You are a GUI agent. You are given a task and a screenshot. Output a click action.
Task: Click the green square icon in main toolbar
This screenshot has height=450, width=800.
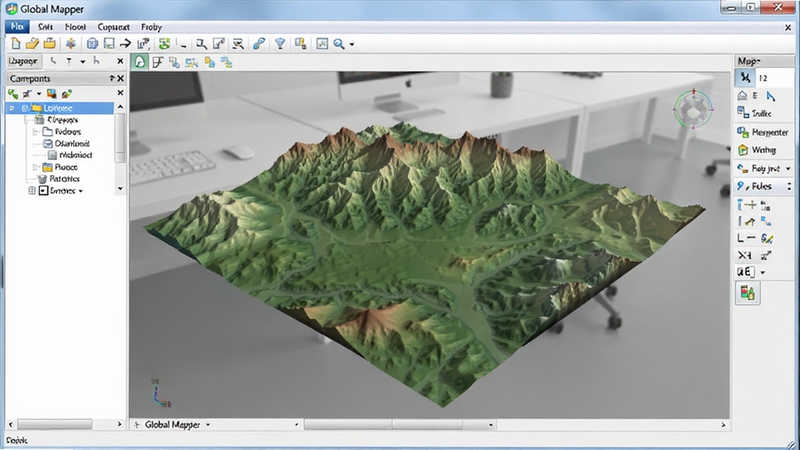tap(164, 44)
